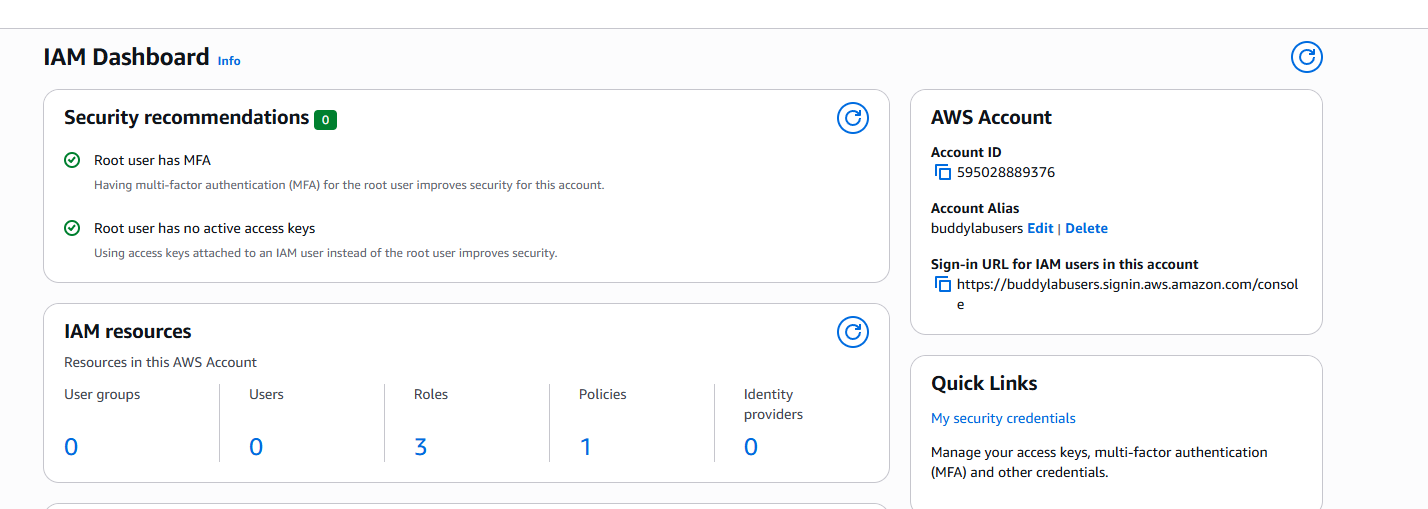Open the Users count link
The height and width of the screenshot is (509, 1428).
coord(256,447)
